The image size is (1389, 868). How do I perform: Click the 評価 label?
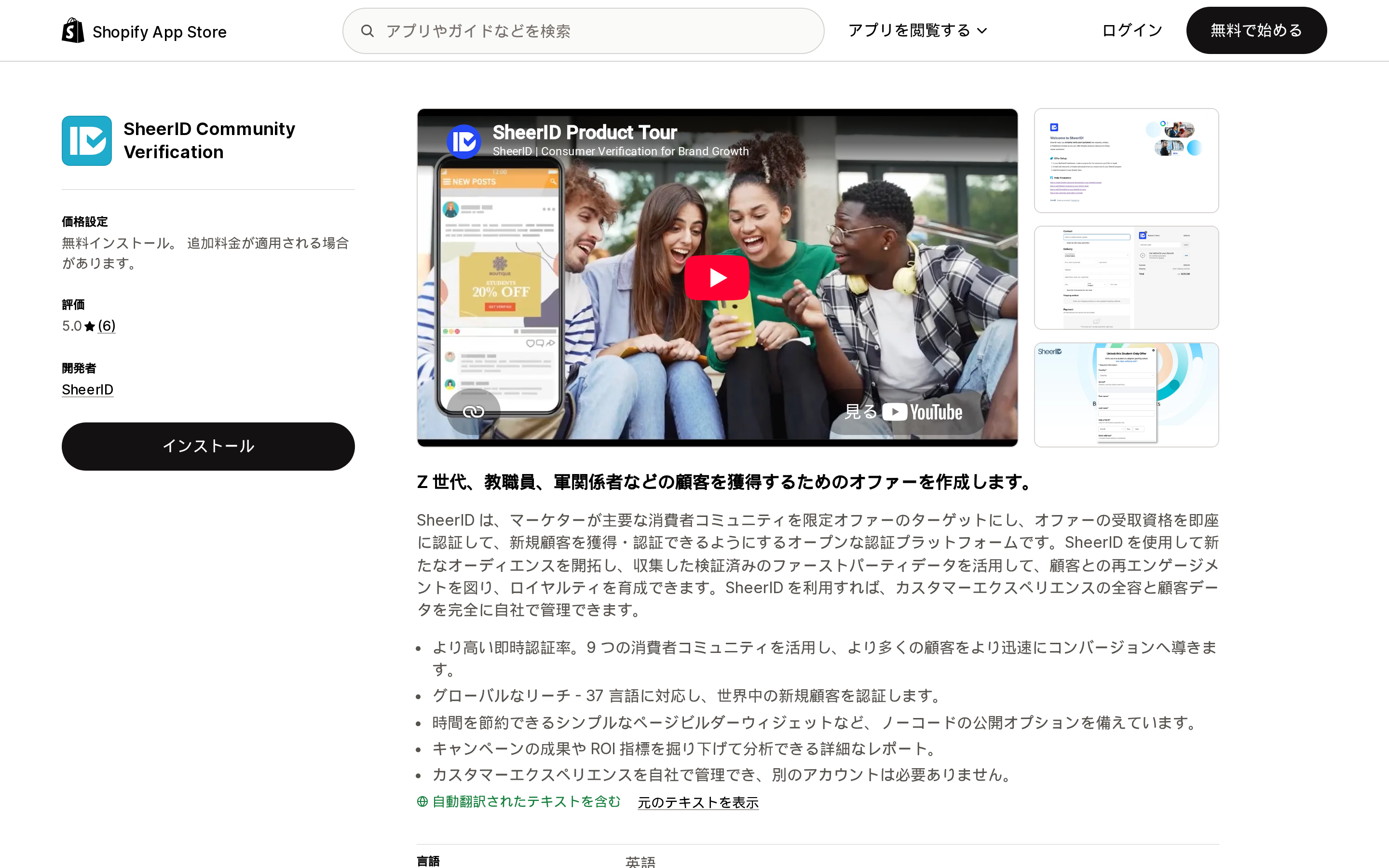point(73,304)
